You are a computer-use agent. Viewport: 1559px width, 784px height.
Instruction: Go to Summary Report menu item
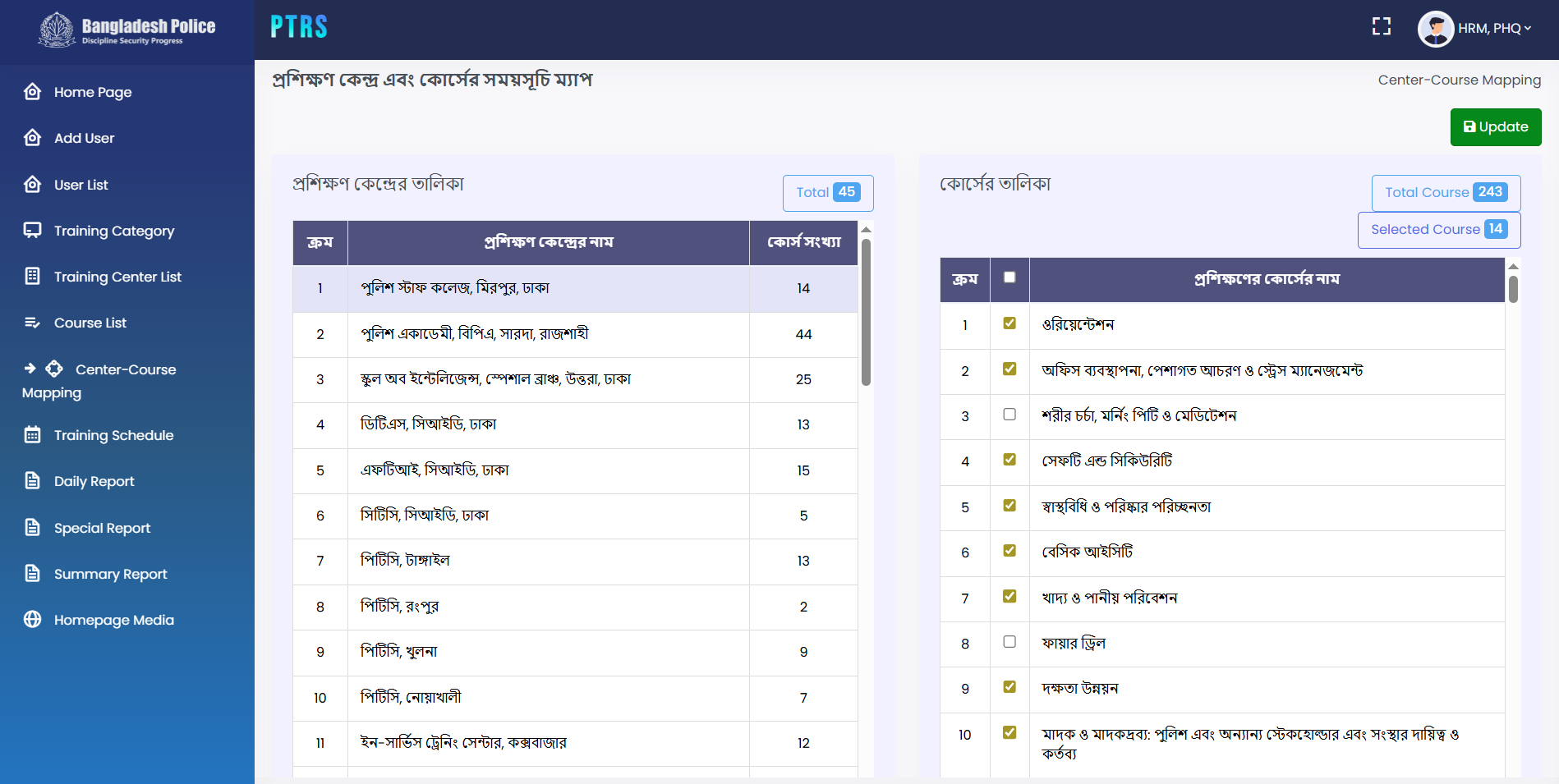tap(110, 574)
